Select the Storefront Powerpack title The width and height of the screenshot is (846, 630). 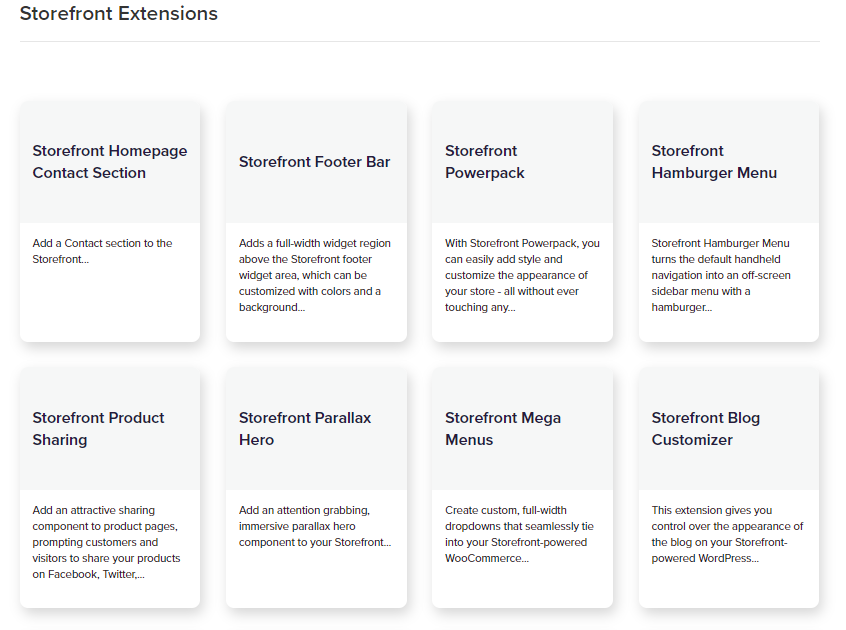pos(485,162)
